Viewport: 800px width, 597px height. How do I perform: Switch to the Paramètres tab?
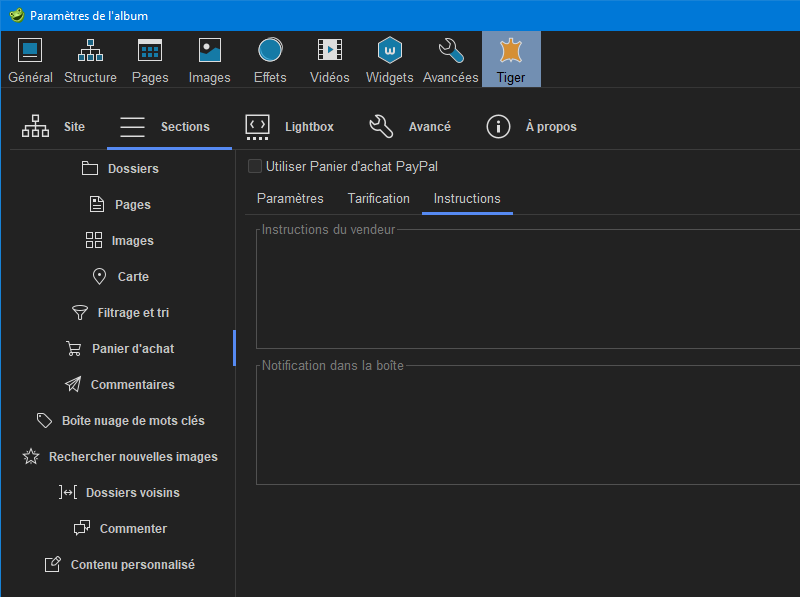(290, 198)
